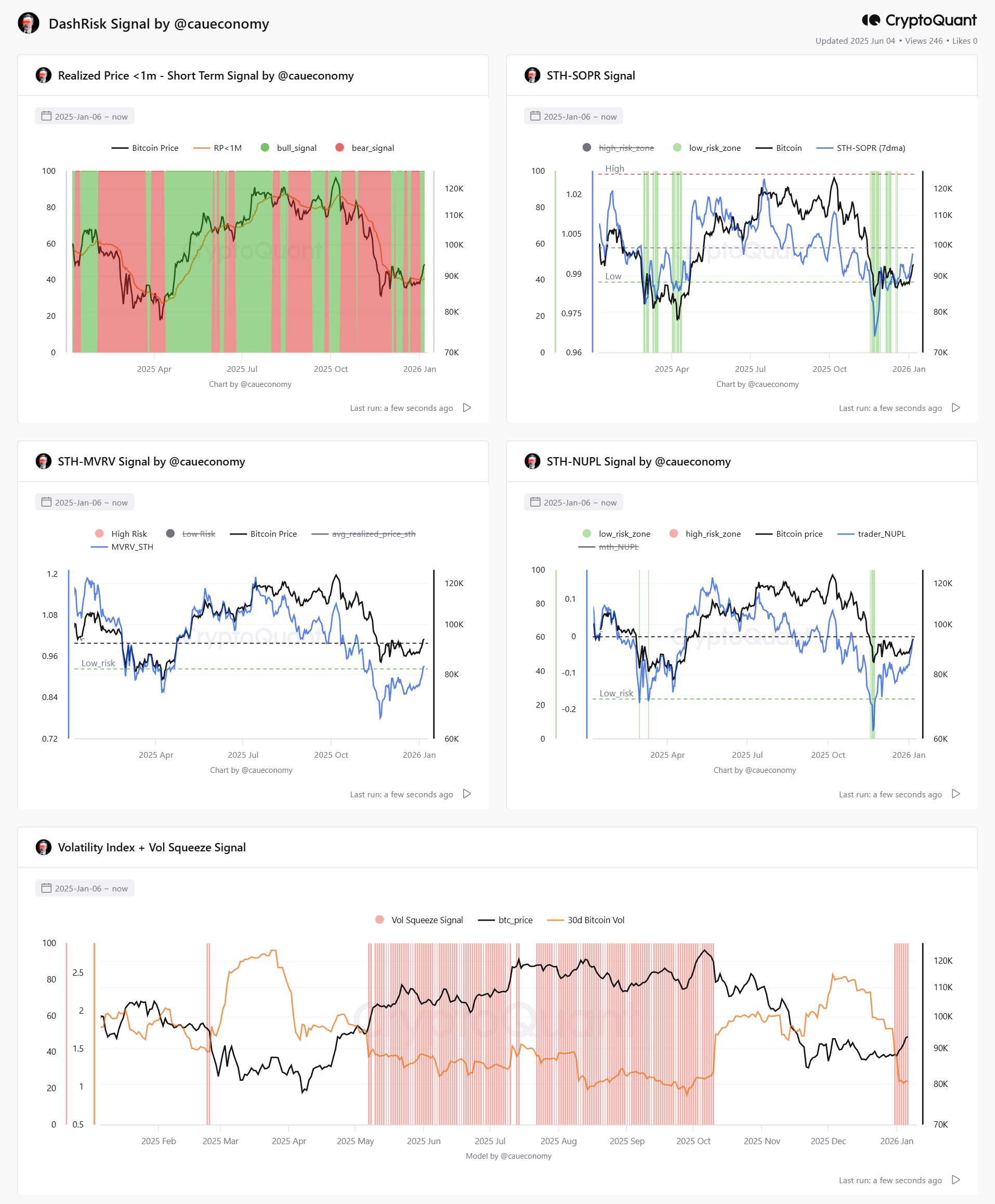Open the STH-NUPL date range selector
The image size is (995, 1204).
[x=573, y=502]
